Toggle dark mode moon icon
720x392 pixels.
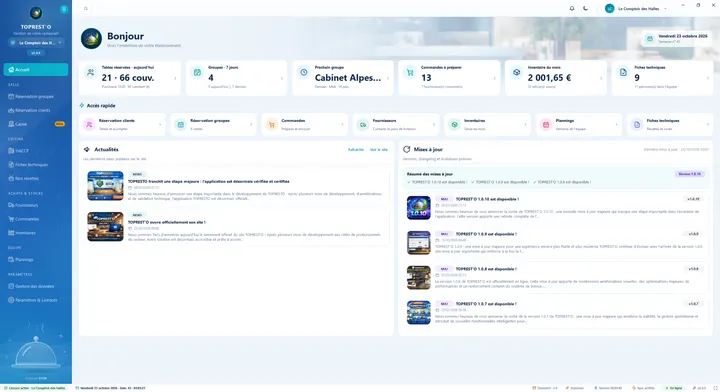pos(585,8)
